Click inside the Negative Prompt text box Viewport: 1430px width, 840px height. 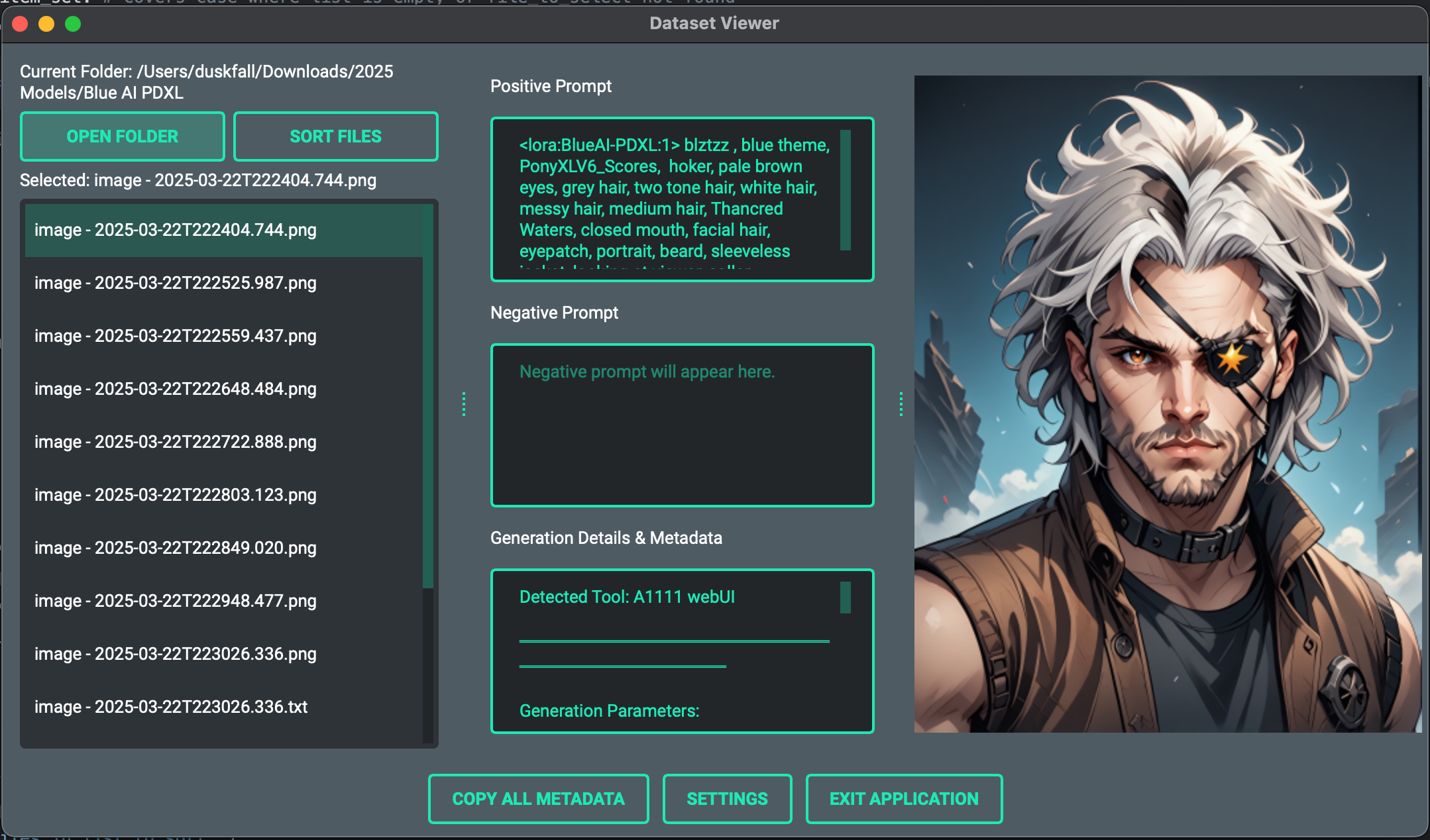tap(682, 425)
